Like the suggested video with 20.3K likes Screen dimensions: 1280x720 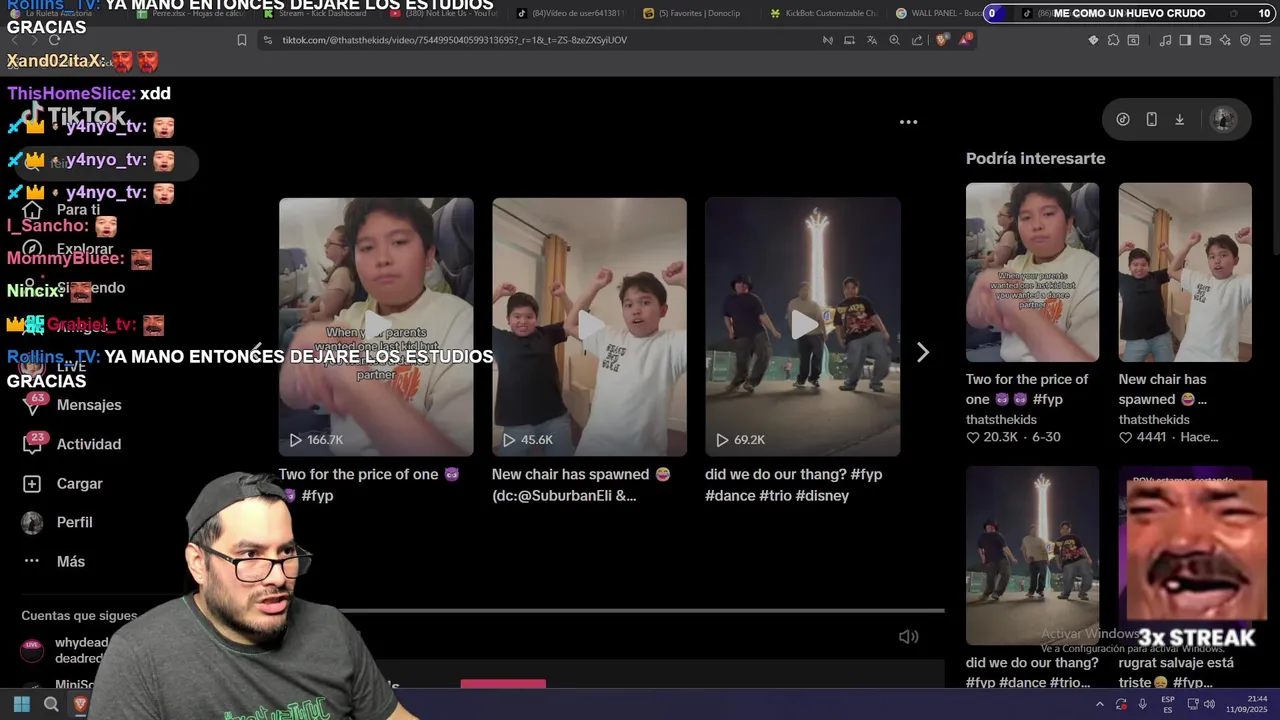pos(973,437)
